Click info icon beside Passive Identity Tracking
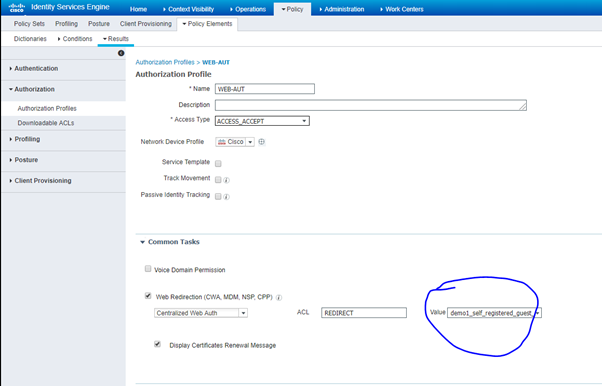The image size is (602, 386). click(x=227, y=197)
